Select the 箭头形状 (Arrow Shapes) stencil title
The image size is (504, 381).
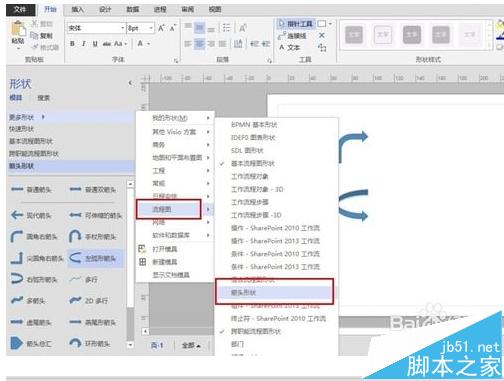click(71, 166)
